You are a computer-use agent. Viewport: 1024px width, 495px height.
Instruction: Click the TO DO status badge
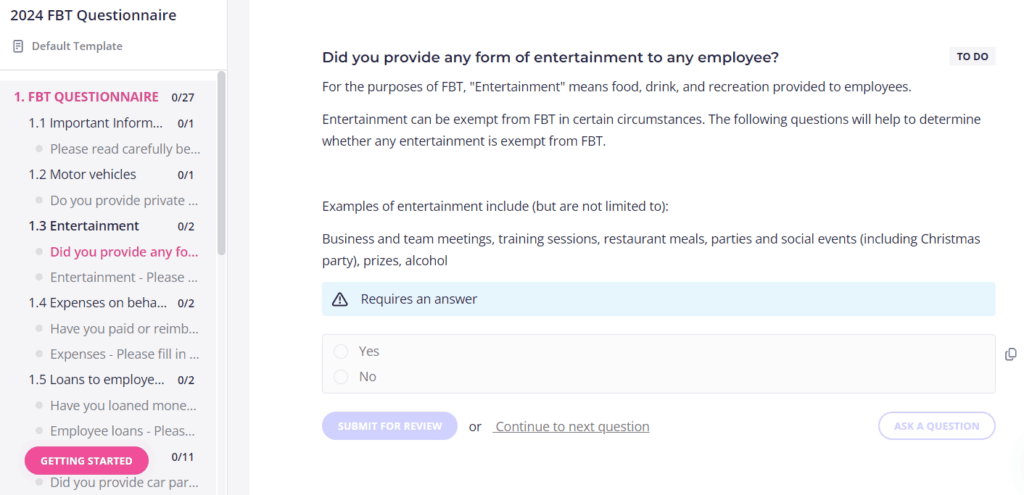click(972, 57)
